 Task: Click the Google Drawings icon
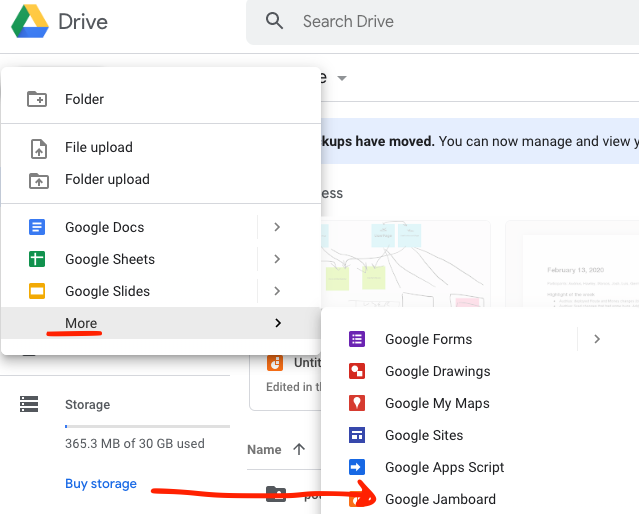coord(357,371)
